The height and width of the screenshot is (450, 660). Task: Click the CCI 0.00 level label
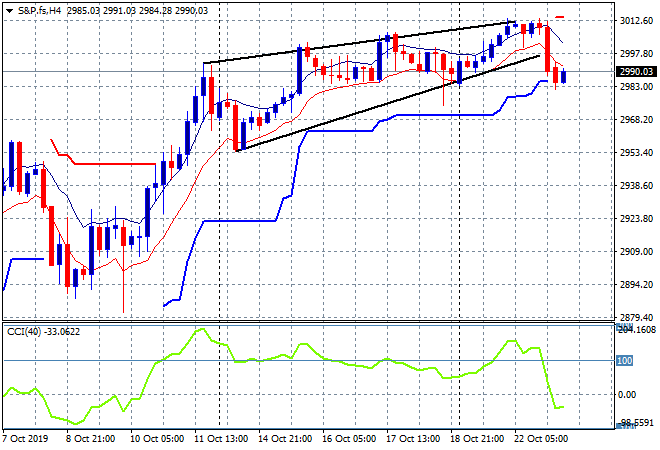pos(627,395)
